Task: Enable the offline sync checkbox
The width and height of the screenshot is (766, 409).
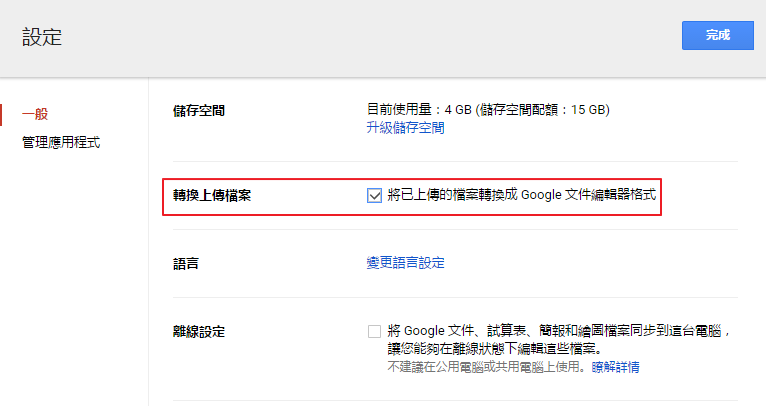Action: pos(374,331)
